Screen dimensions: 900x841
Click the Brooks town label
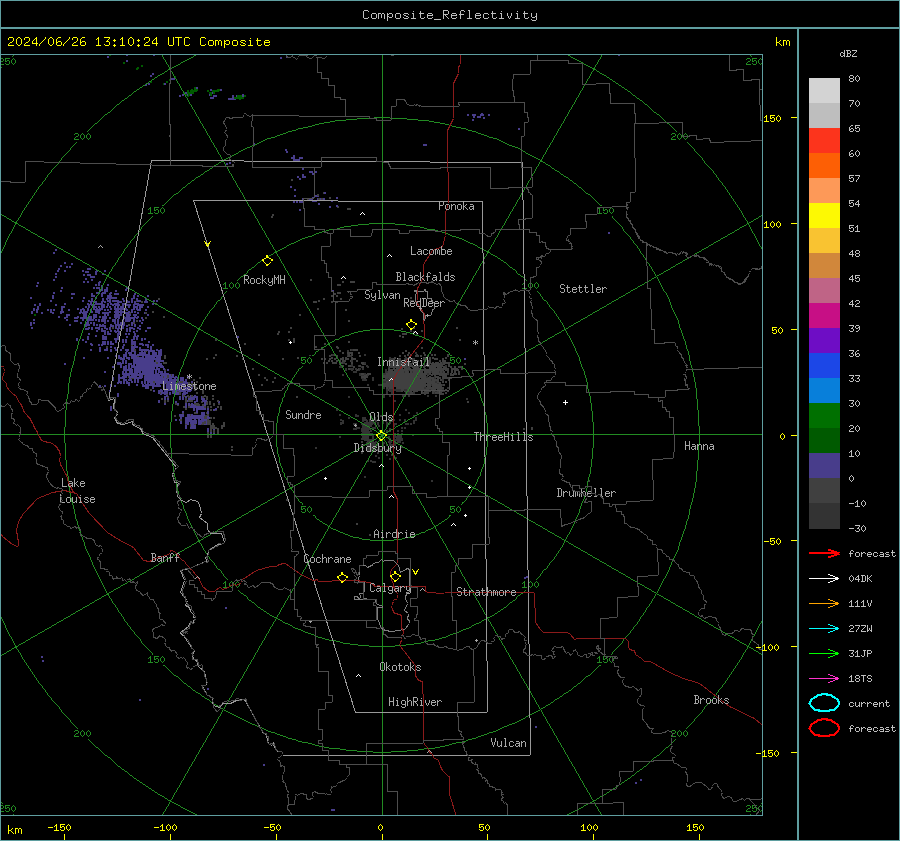[x=711, y=700]
